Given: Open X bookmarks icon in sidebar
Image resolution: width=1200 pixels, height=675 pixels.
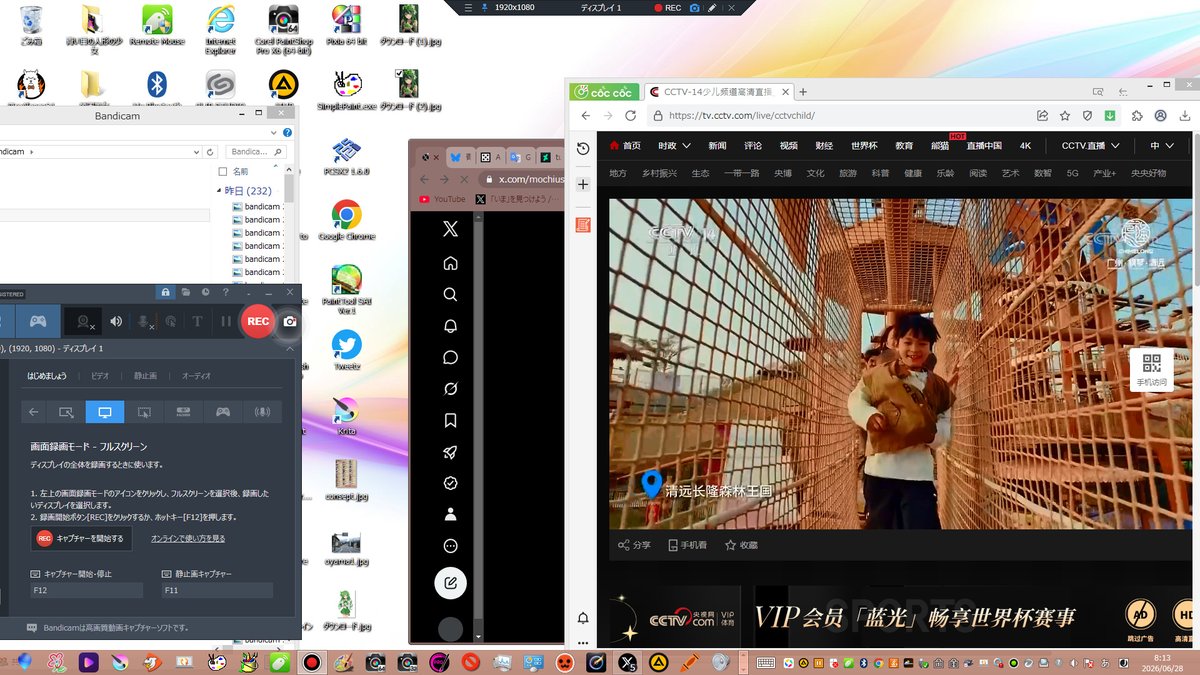Looking at the screenshot, I should pos(450,421).
